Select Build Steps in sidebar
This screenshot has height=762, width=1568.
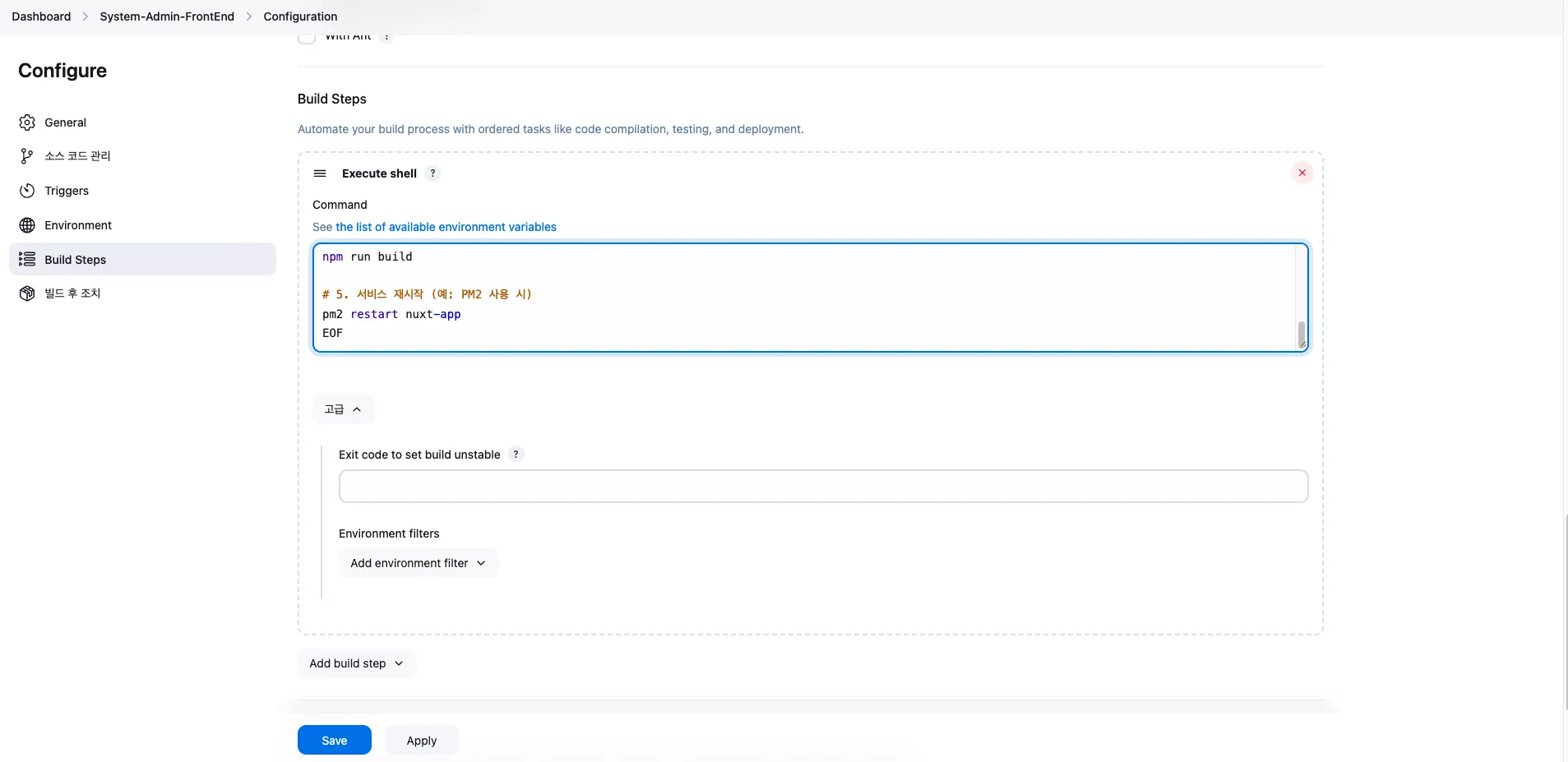(x=142, y=259)
